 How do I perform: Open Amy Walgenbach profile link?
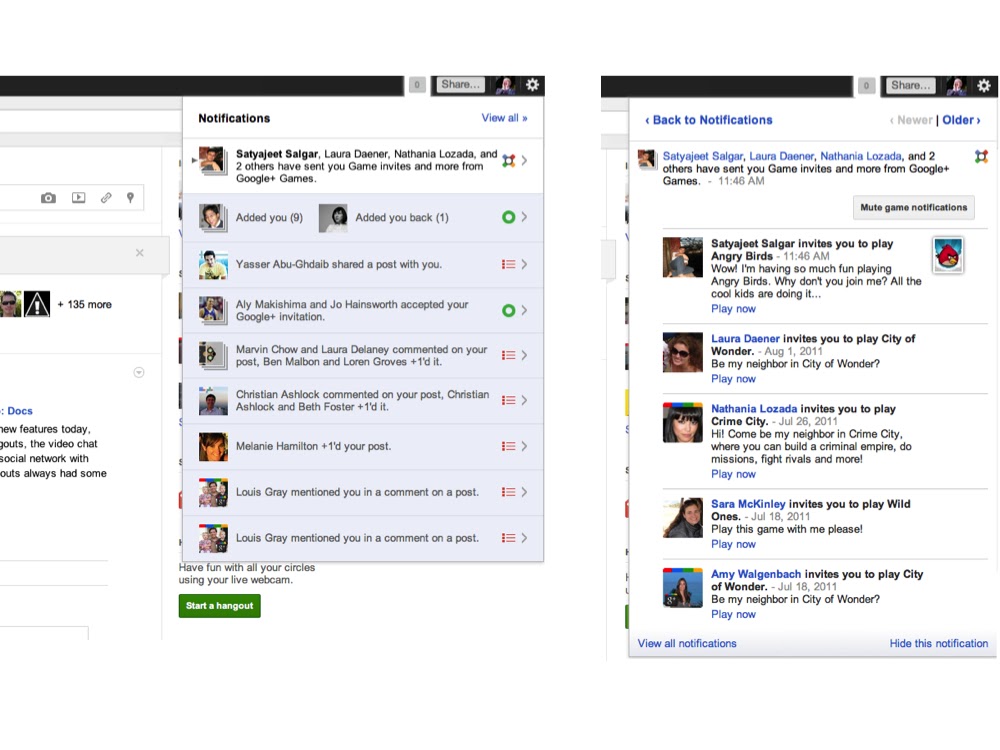click(756, 574)
